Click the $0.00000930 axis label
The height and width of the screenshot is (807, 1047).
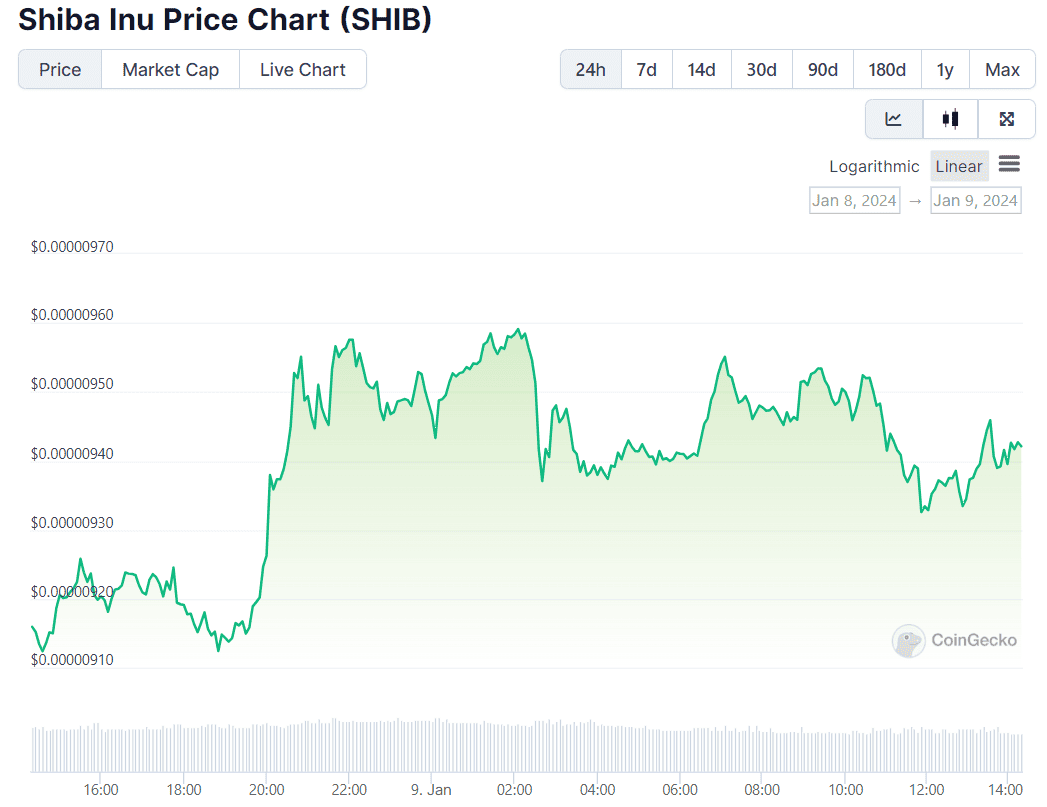[72, 523]
